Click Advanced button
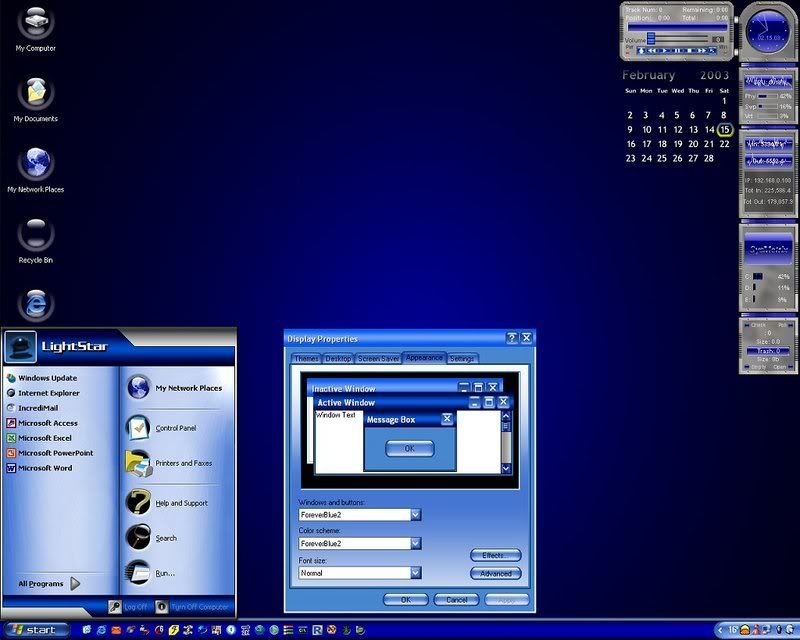This screenshot has width=800, height=640. coord(495,574)
